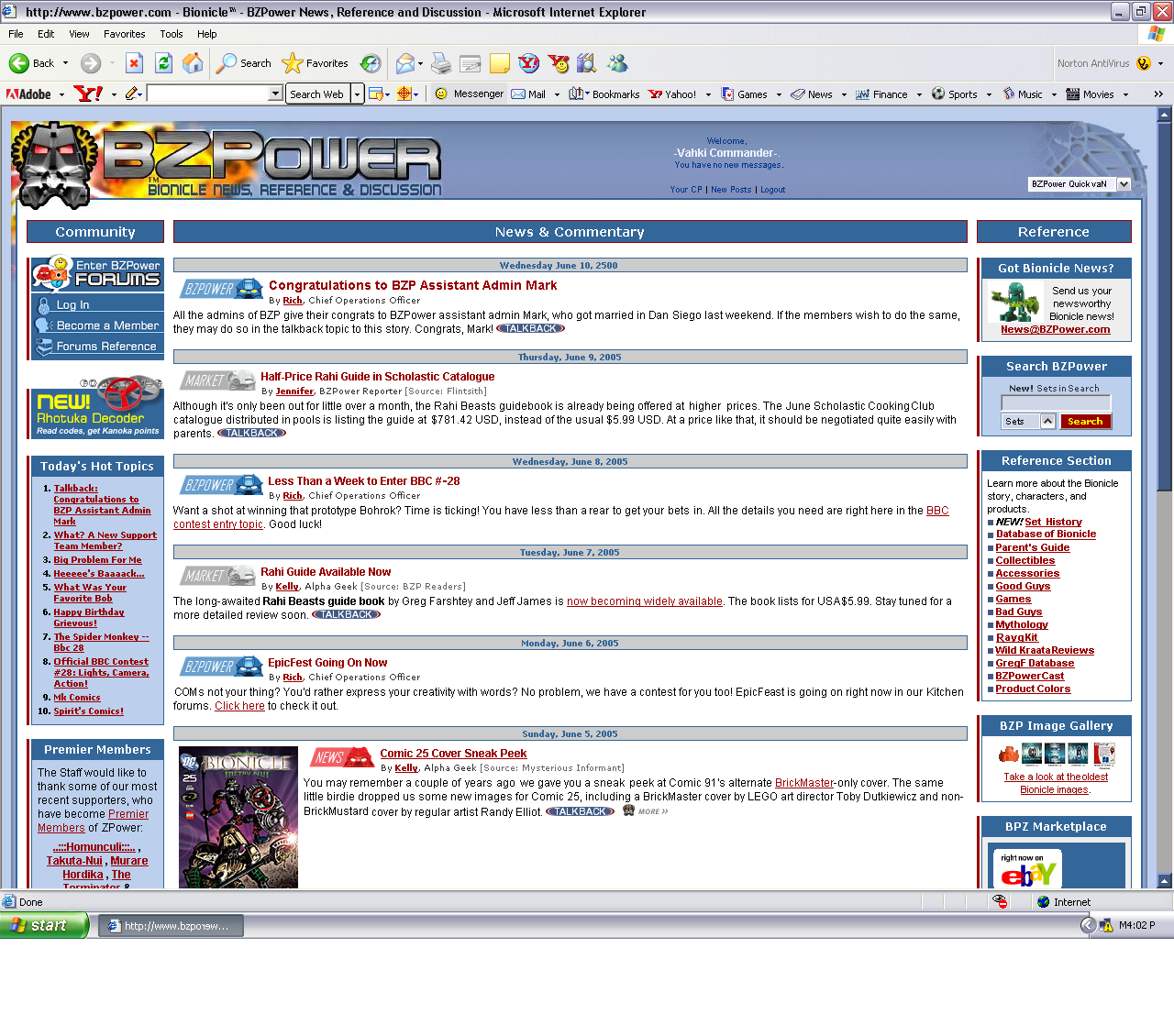Expand the Yahoo Sports dropdown
The width and height of the screenshot is (1174, 1036).
[x=989, y=94]
